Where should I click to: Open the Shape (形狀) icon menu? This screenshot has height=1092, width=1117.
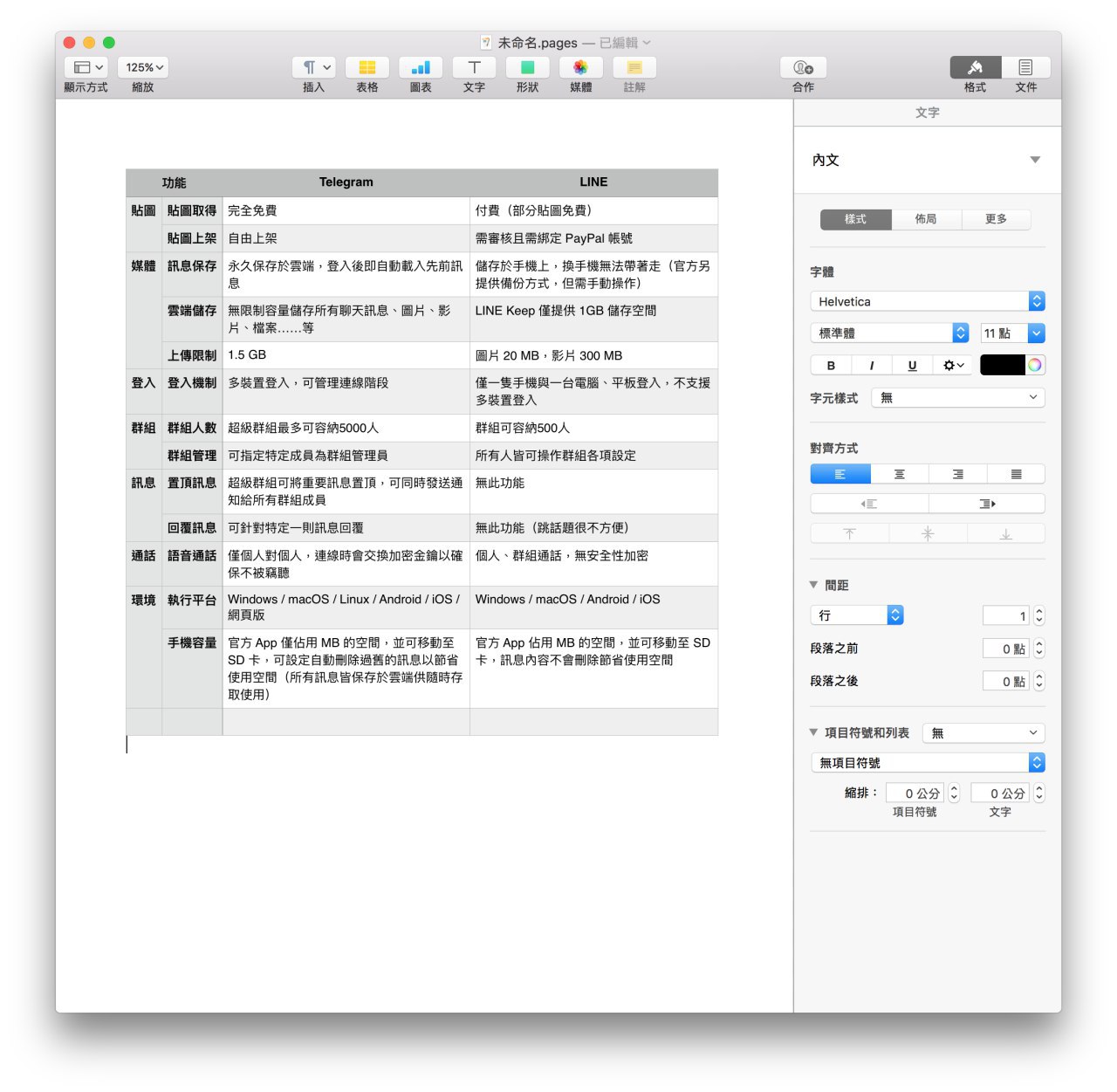point(527,68)
